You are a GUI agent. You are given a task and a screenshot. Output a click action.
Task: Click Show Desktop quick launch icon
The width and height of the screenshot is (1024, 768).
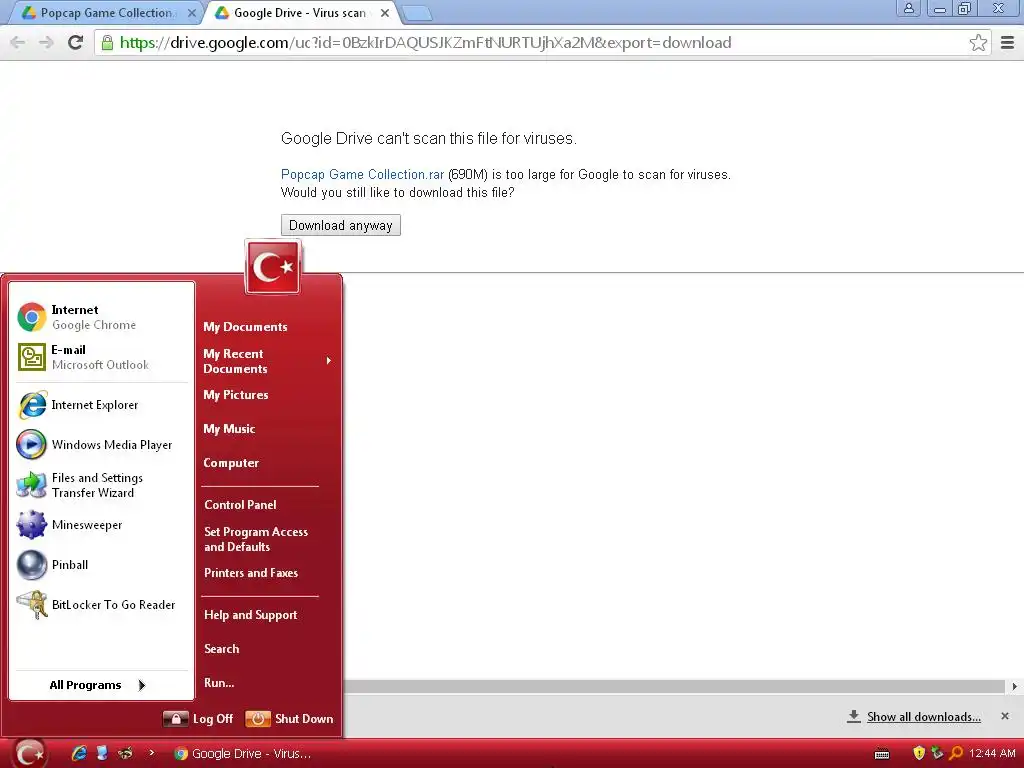coord(102,753)
